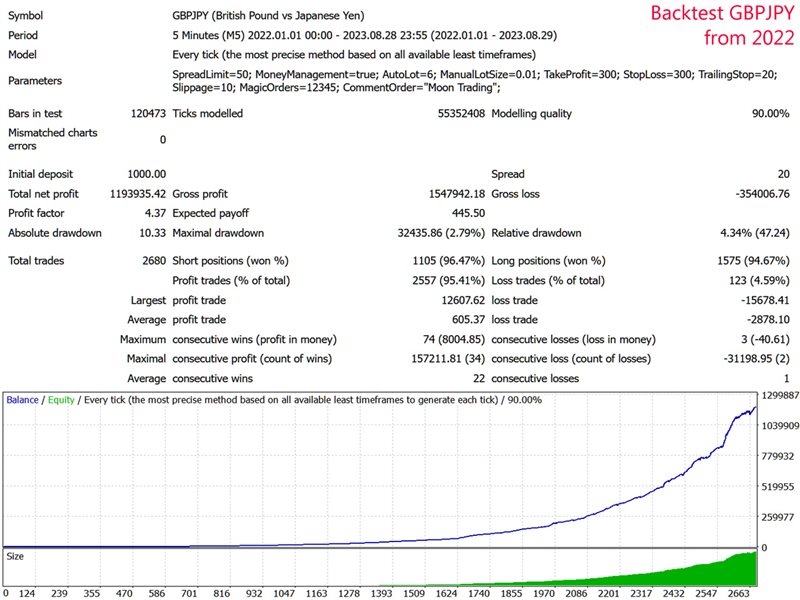Click the green 'Equity' legend label
This screenshot has width=800, height=600.
[x=61, y=400]
